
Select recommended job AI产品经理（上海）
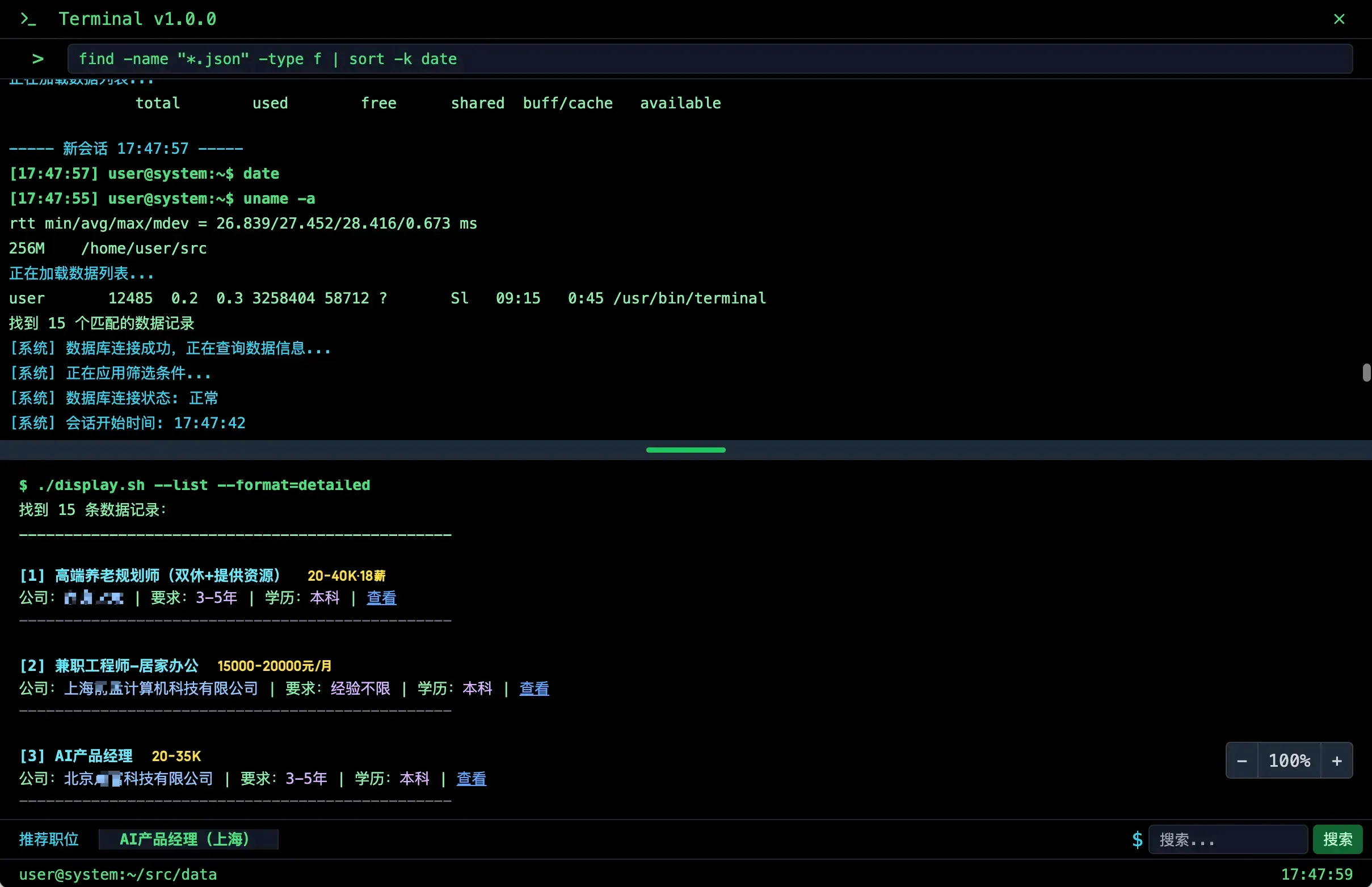coord(188,839)
